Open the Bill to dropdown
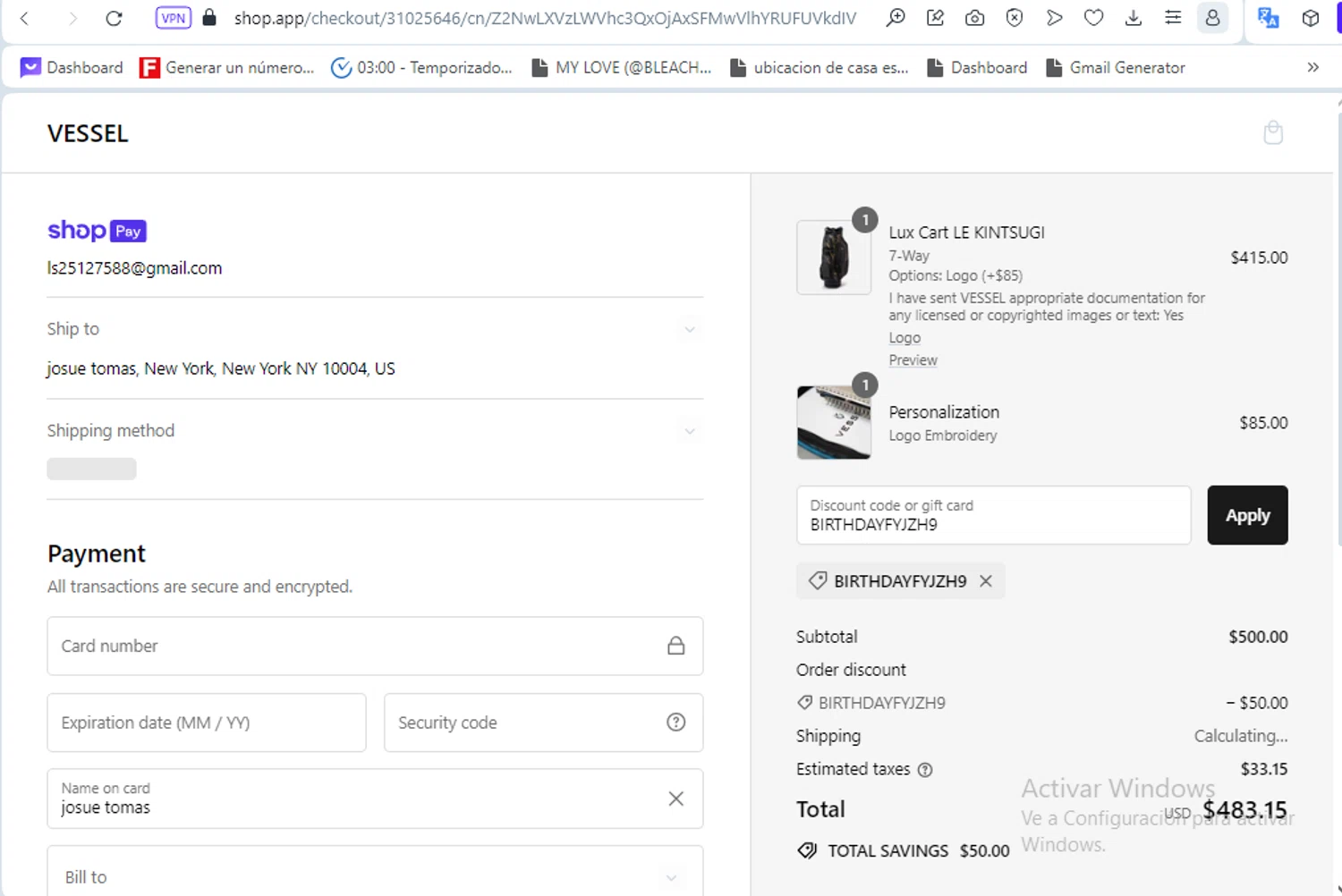This screenshot has height=896, width=1342. [671, 877]
